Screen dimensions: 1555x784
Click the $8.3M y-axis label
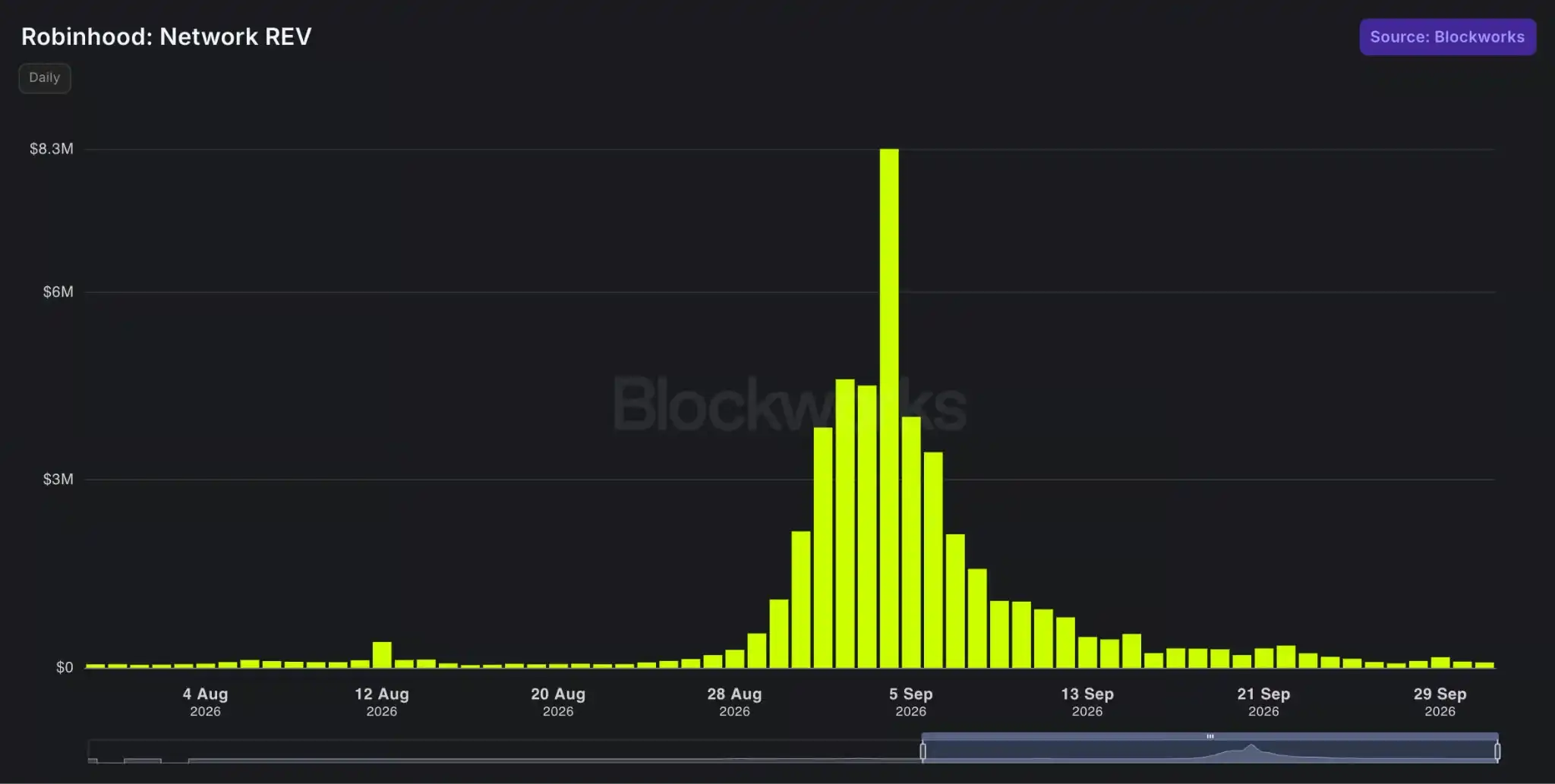pyautogui.click(x=52, y=149)
